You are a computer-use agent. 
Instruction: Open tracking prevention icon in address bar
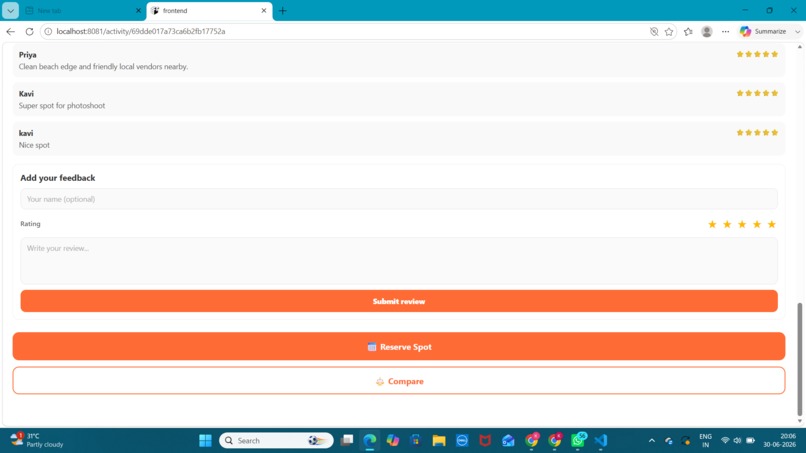[654, 31]
